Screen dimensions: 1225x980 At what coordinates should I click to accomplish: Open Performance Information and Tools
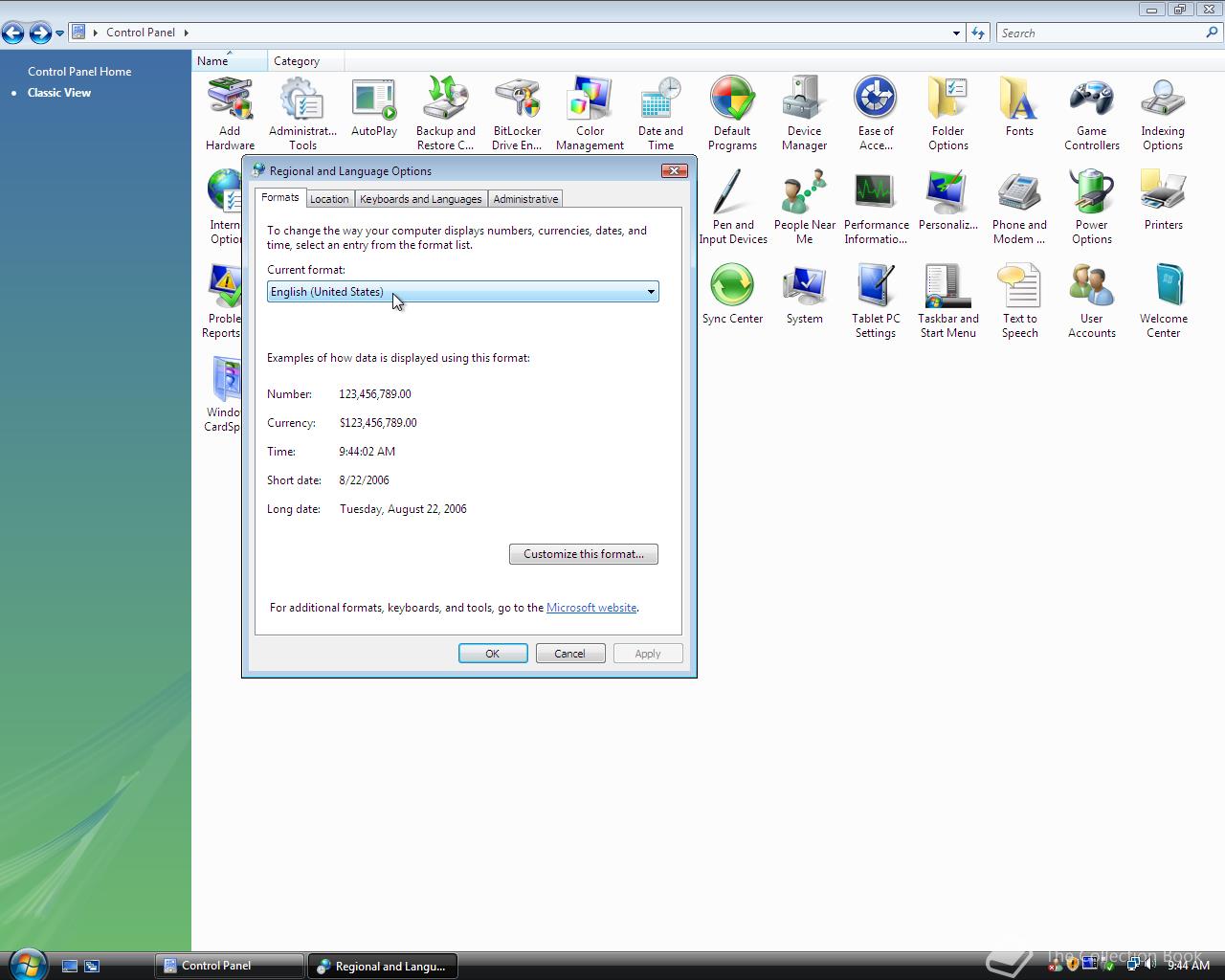coord(877,207)
